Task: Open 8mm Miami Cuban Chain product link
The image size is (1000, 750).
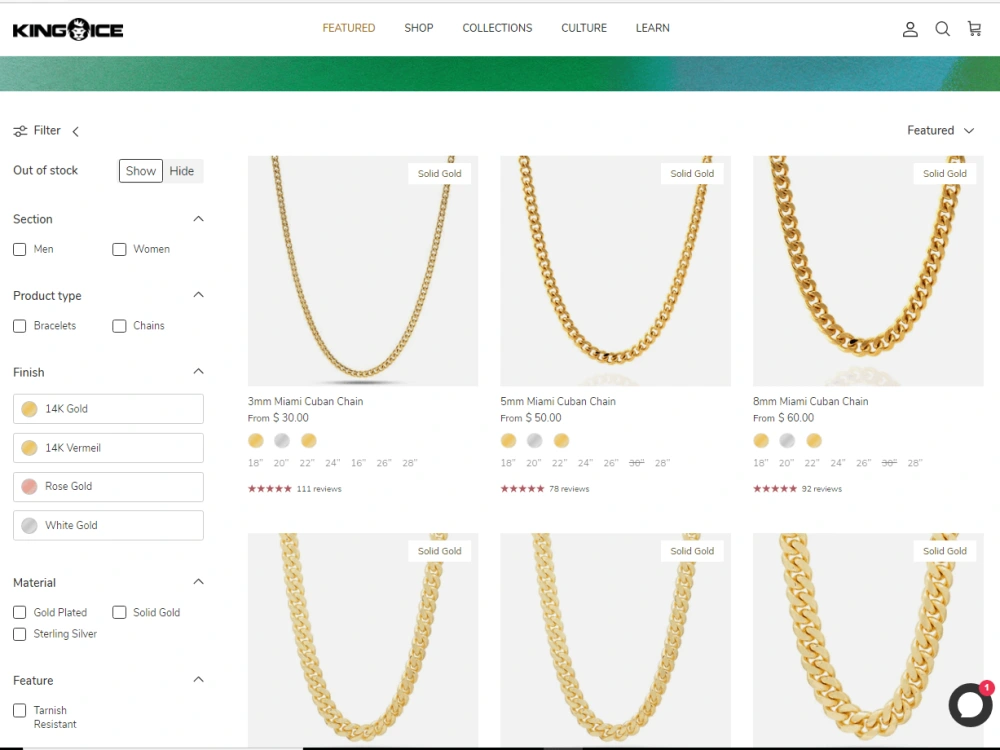Action: (x=811, y=401)
